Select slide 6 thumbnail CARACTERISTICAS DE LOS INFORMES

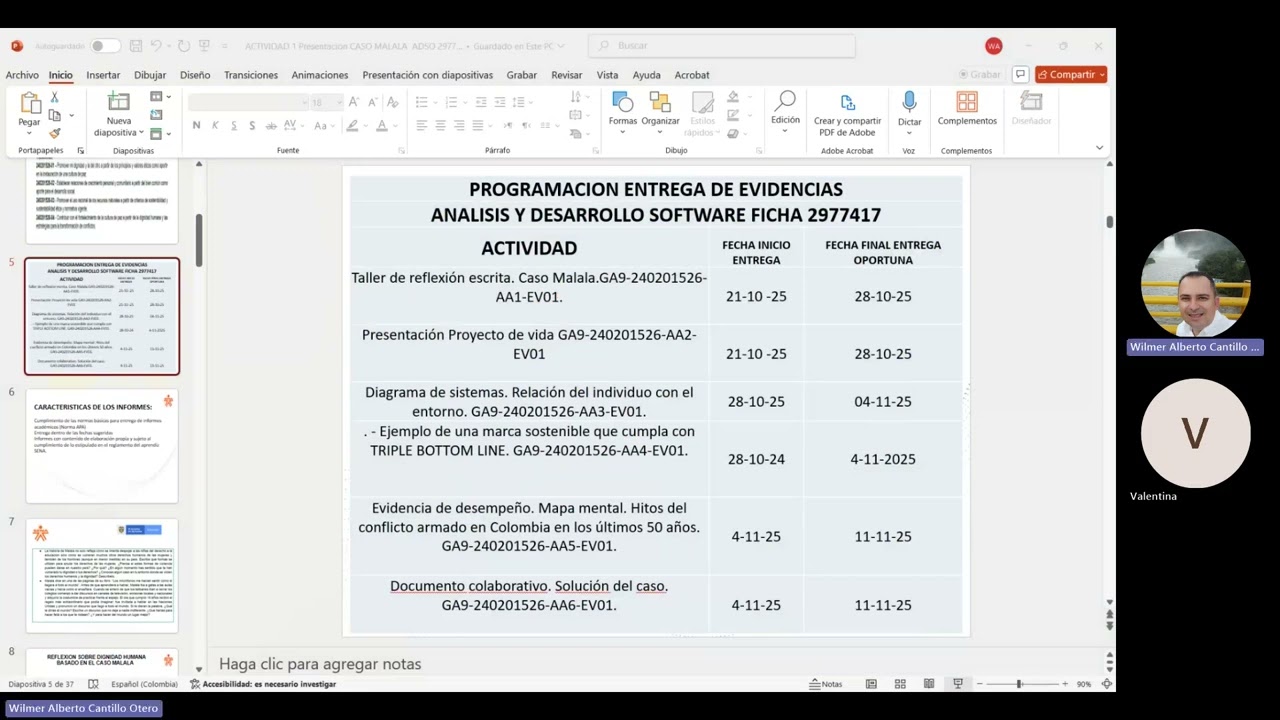102,446
